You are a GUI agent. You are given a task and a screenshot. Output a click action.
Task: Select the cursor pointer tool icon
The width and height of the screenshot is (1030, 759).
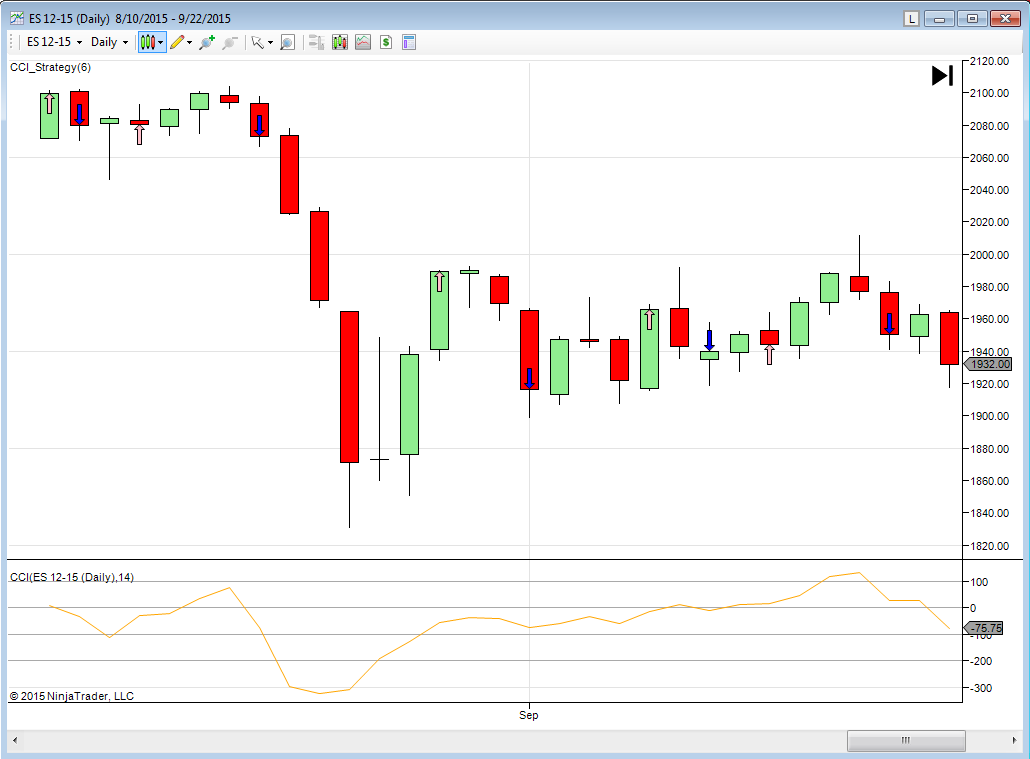tap(257, 43)
